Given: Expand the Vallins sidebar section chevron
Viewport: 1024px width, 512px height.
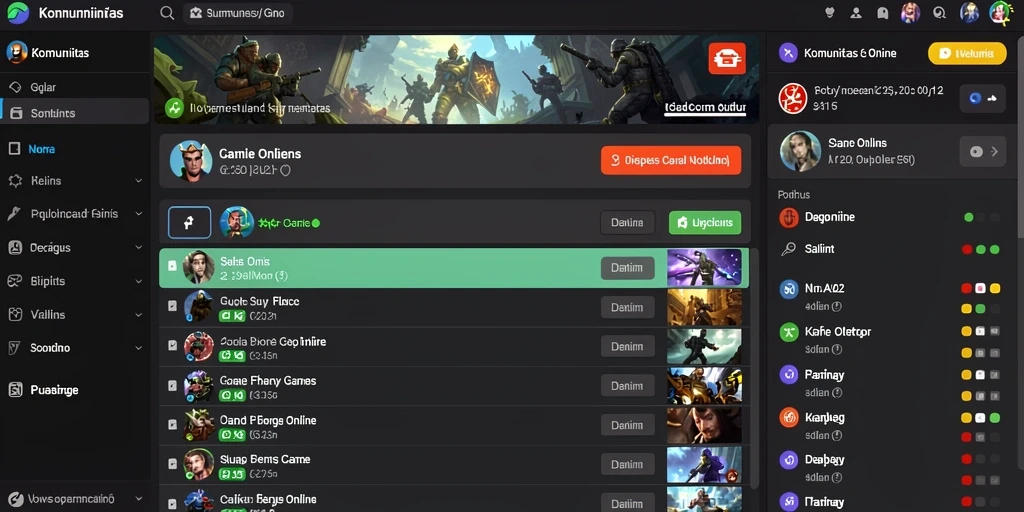Looking at the screenshot, I should 138,315.
